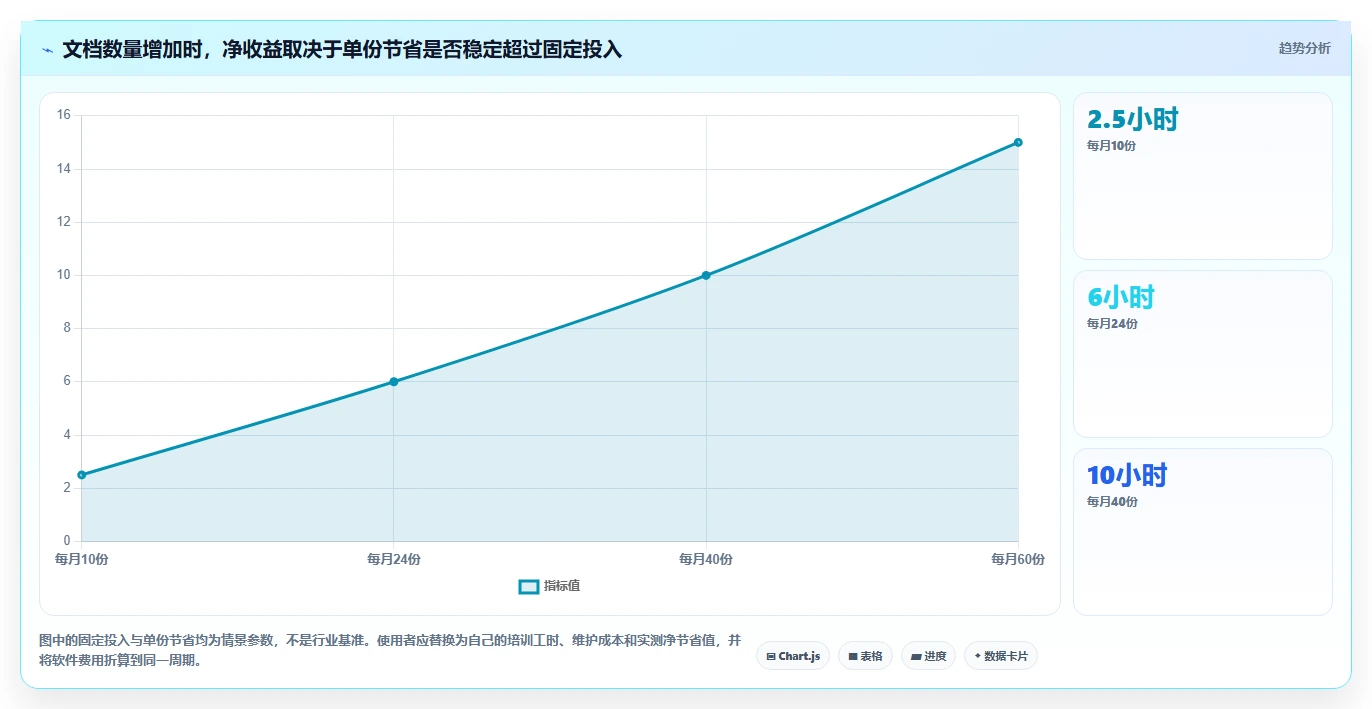Image resolution: width=1372 pixels, height=709 pixels.
Task: Click the 每月40份 caption in the third card
Action: pos(1112,502)
